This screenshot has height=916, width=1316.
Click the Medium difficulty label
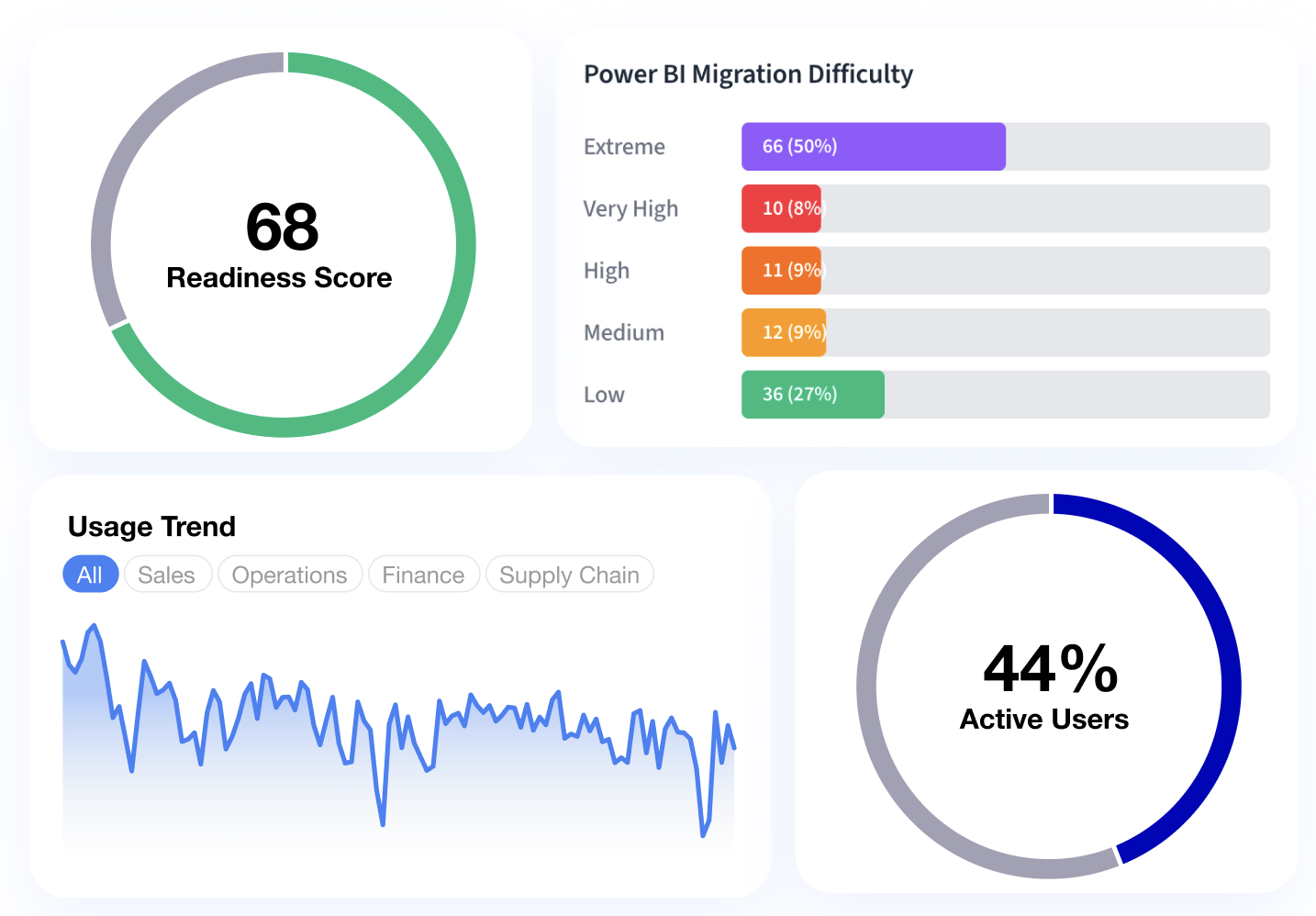[624, 332]
